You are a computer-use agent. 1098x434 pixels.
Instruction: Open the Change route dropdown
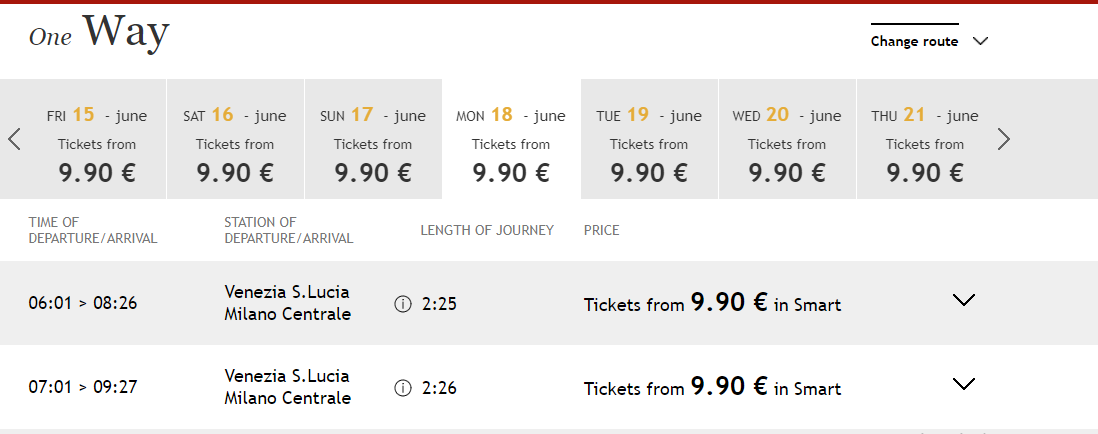pos(929,41)
